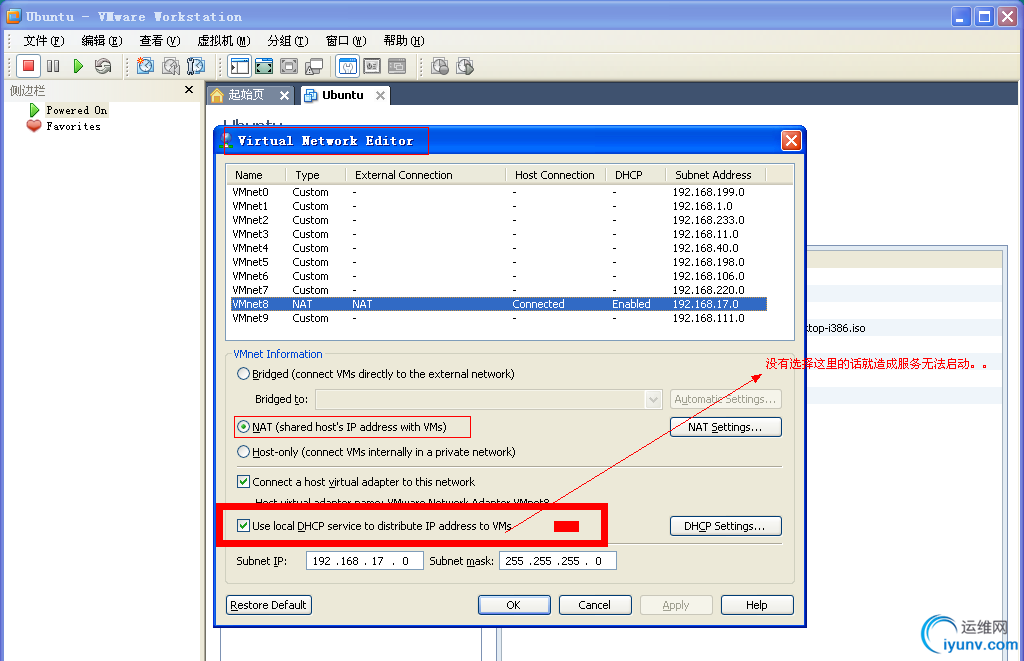The height and width of the screenshot is (661, 1024).
Task: Click the Appliance view icon
Action: pos(372,66)
